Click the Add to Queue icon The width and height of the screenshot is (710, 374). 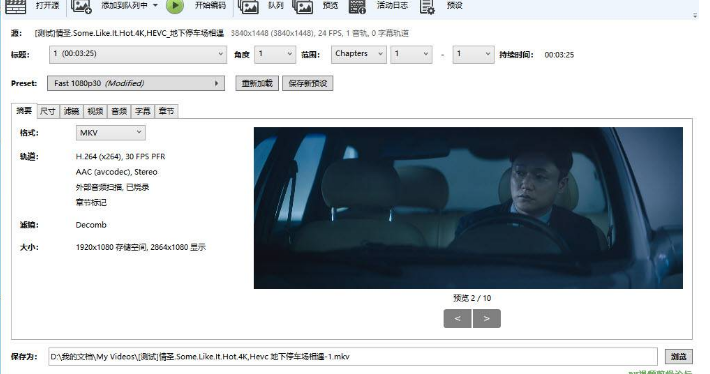tap(82, 6)
